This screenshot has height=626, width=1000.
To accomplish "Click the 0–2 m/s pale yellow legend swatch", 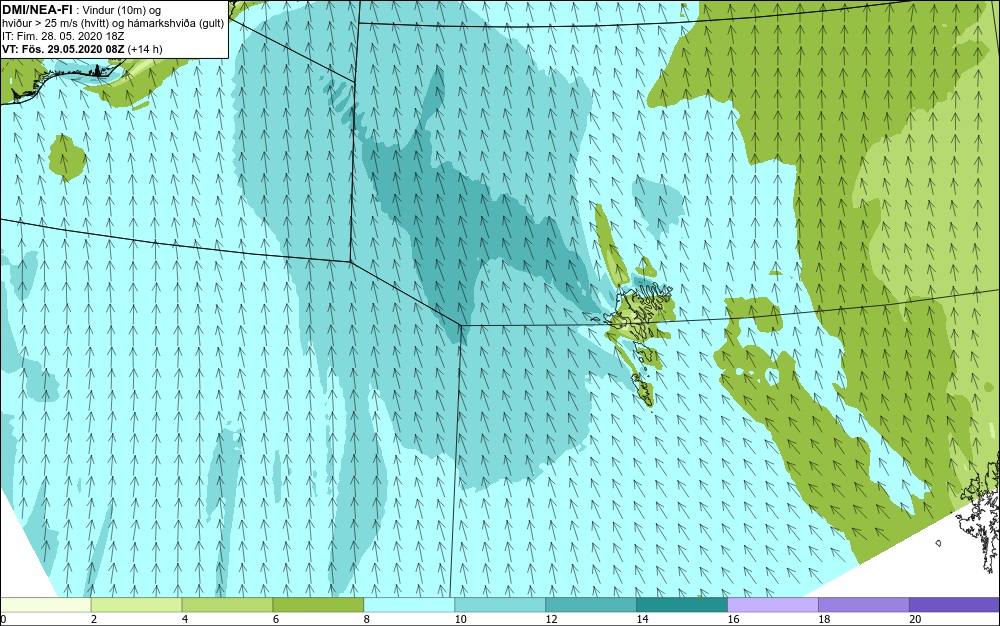I will 46,605.
